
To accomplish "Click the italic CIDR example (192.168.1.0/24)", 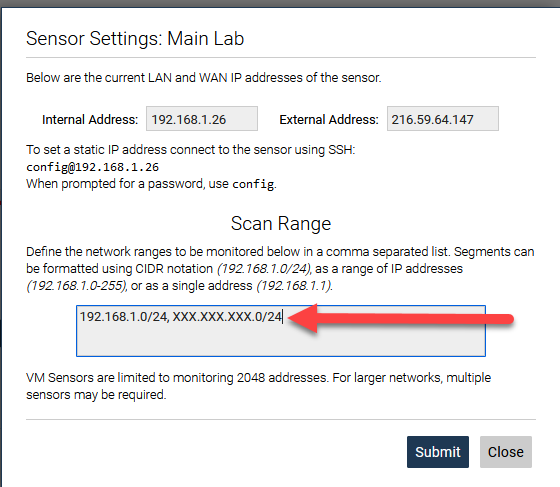I will pyautogui.click(x=264, y=269).
